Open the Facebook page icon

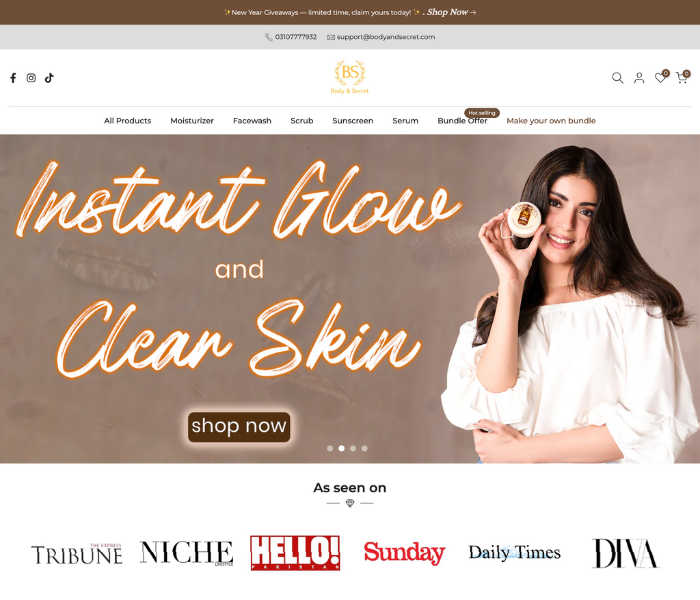pos(13,78)
